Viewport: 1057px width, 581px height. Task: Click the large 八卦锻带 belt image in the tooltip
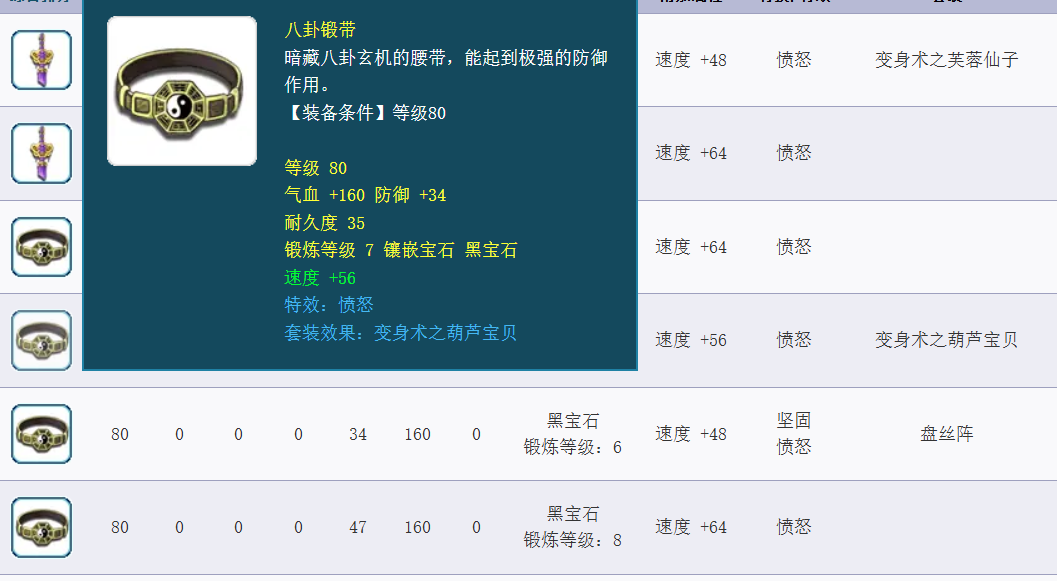click(182, 91)
